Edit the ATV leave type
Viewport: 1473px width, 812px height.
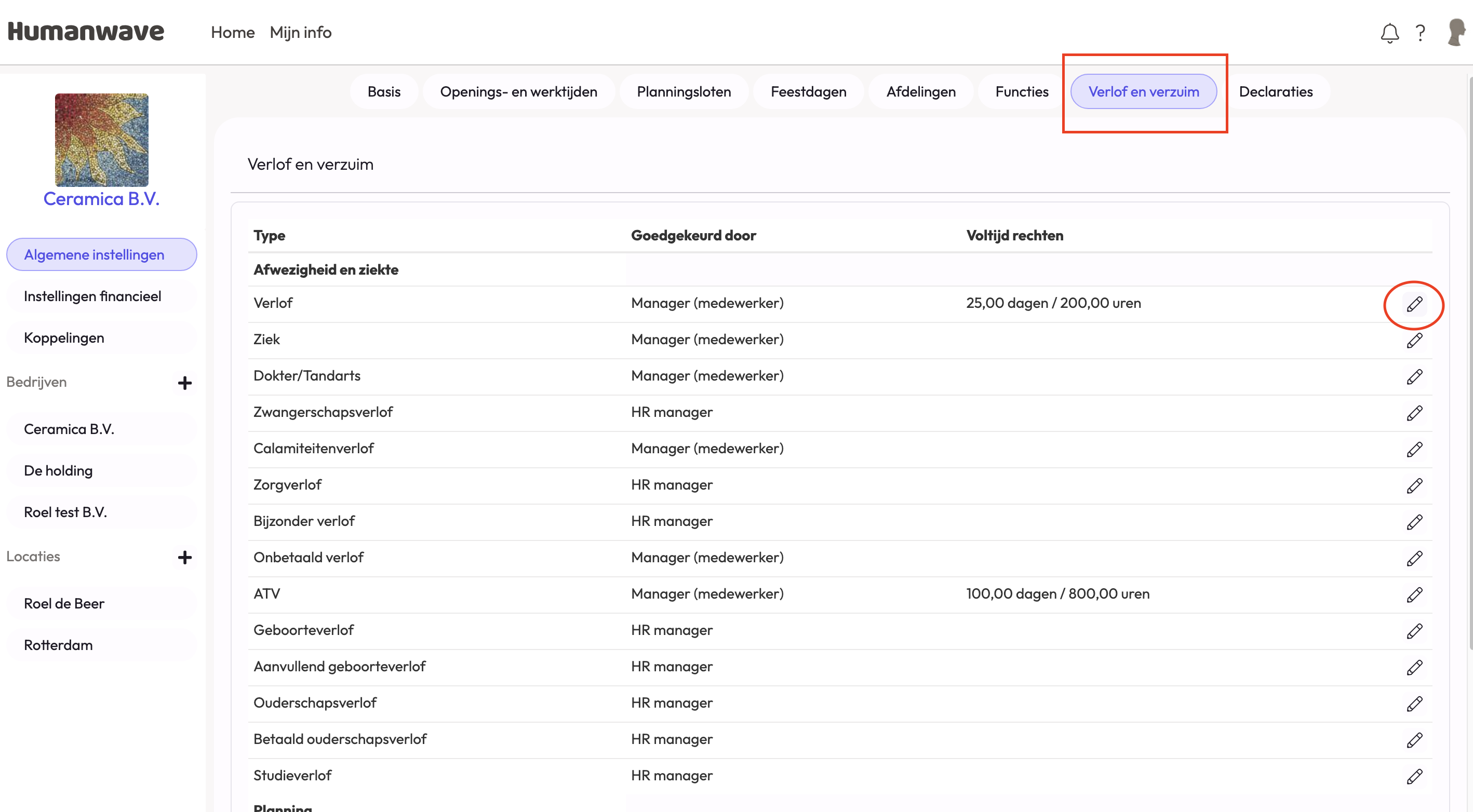pos(1414,595)
